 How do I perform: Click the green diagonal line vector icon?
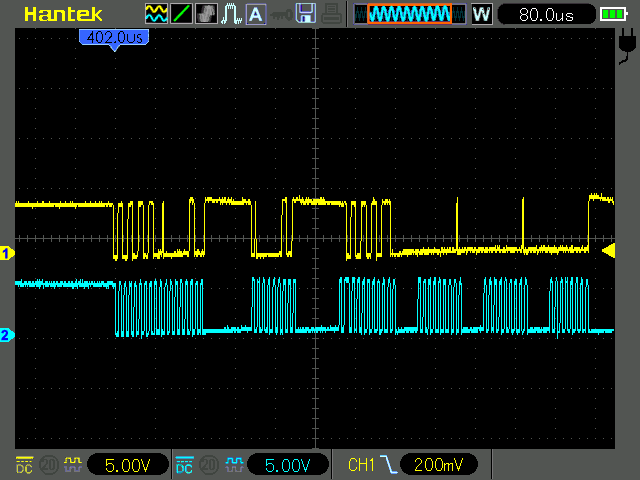pos(181,14)
